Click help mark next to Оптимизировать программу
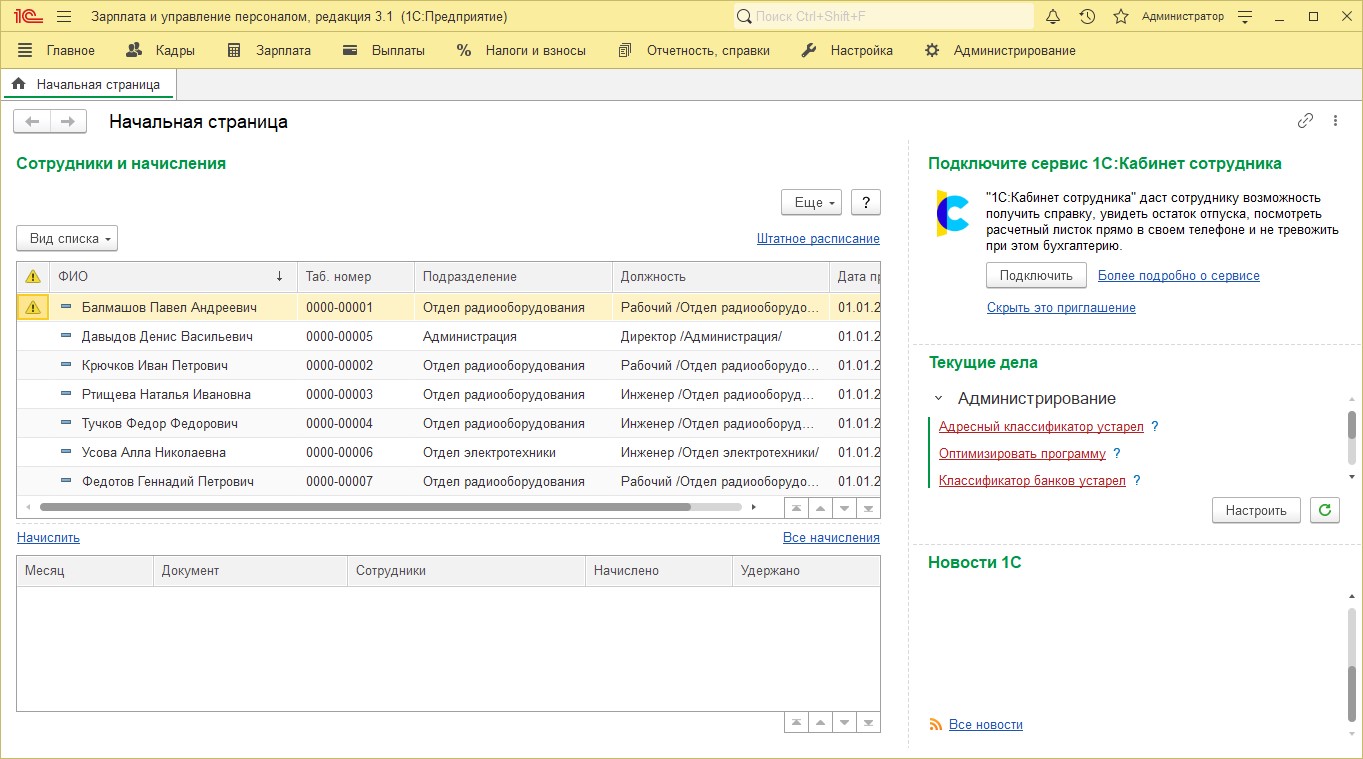Viewport: 1363px width, 759px height. coord(1117,453)
